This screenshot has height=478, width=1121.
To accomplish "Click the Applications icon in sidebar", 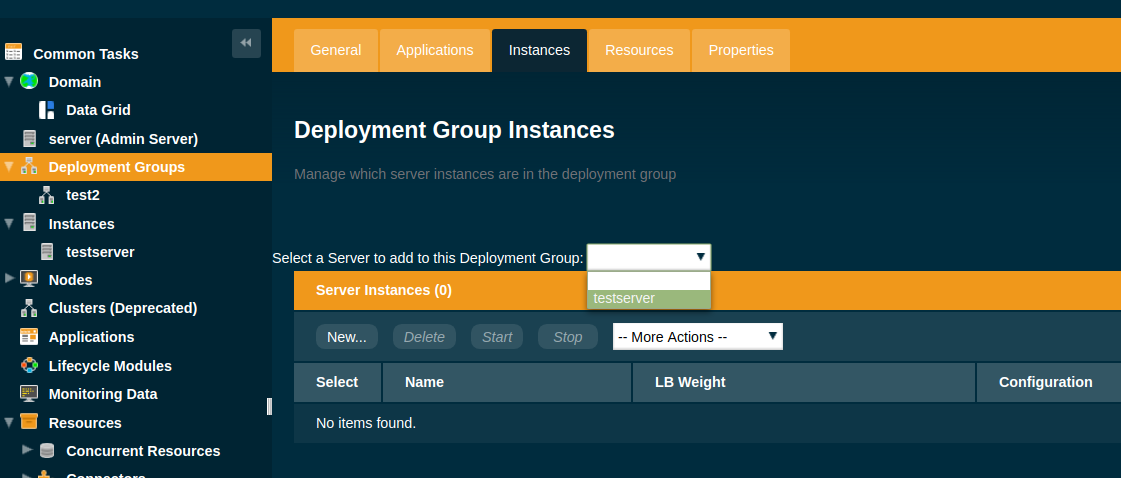I will [x=29, y=337].
